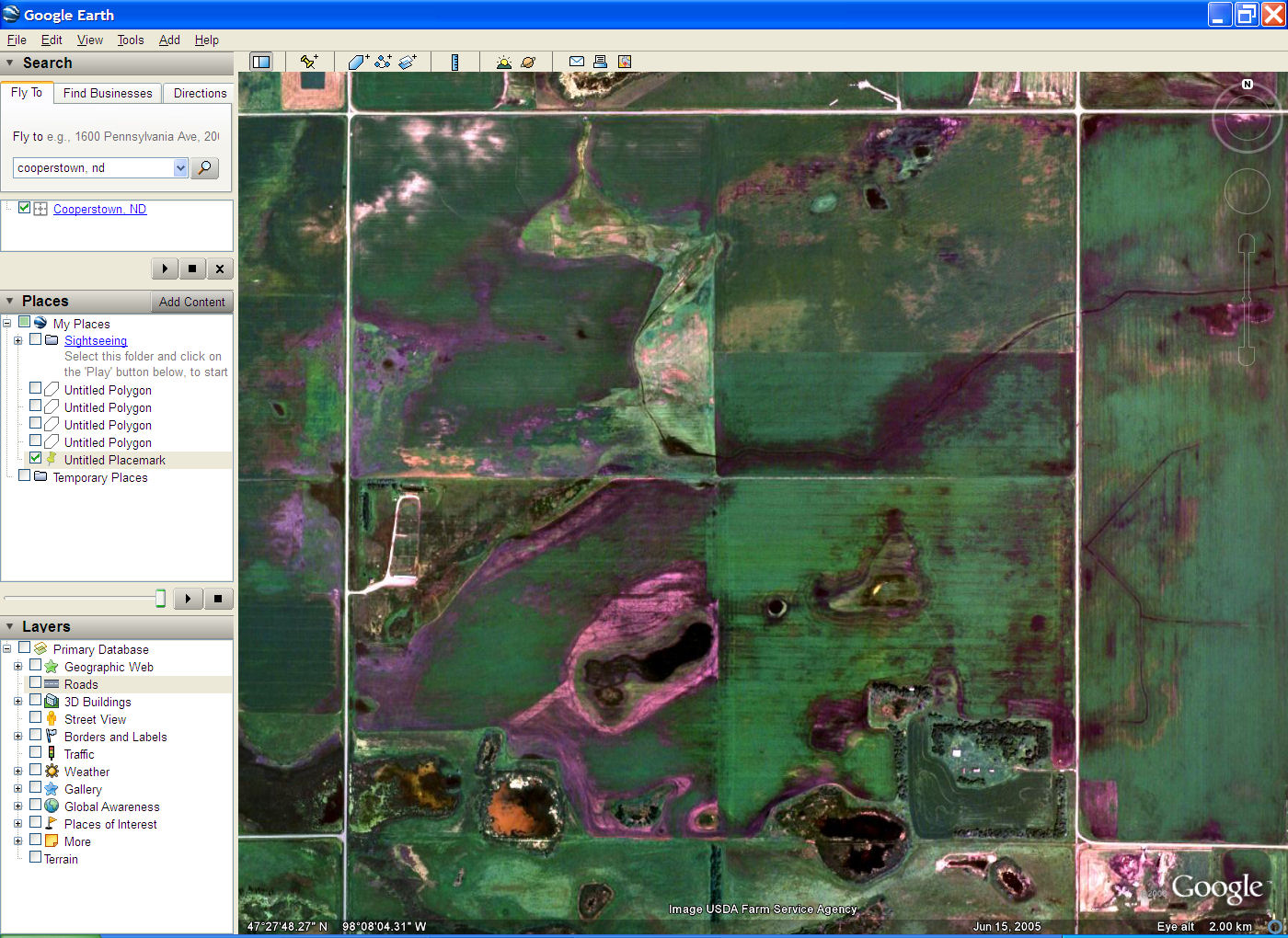Switch to Find Businesses tab

coord(108,93)
